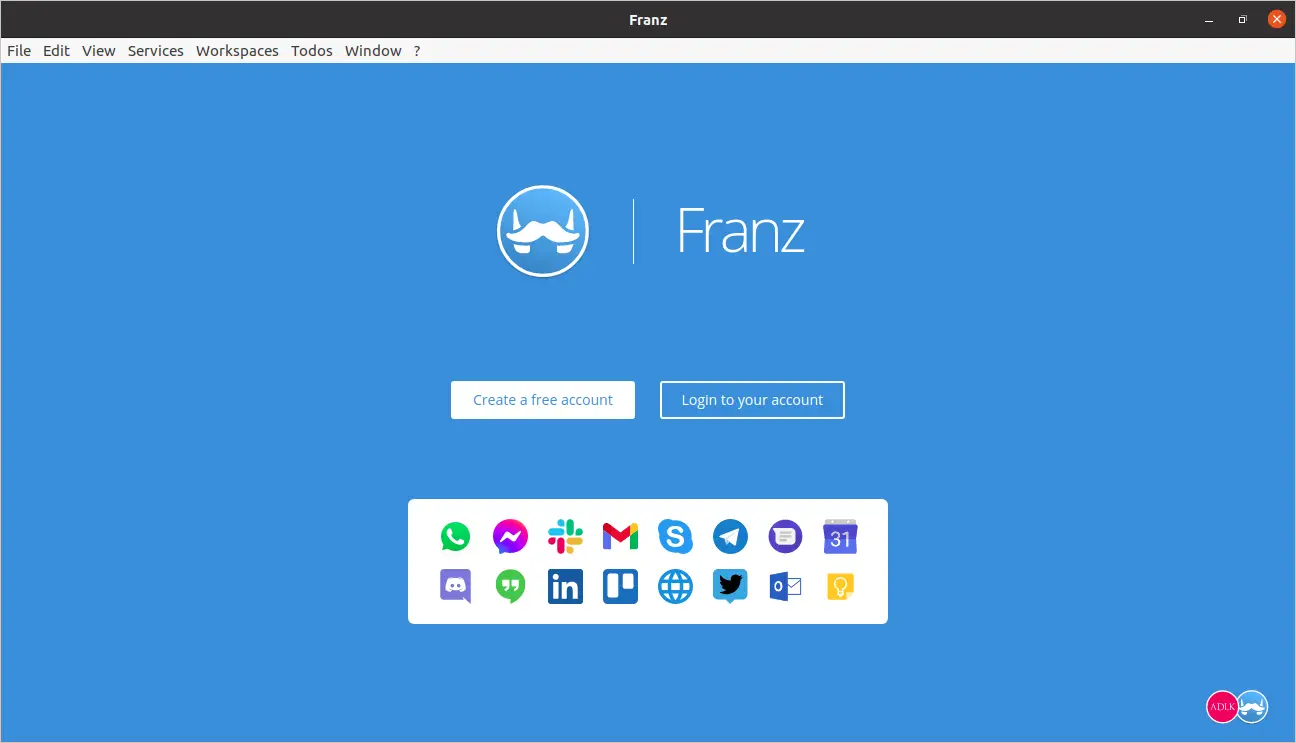Click the WhatsApp service icon
The height and width of the screenshot is (743, 1296).
click(455, 537)
